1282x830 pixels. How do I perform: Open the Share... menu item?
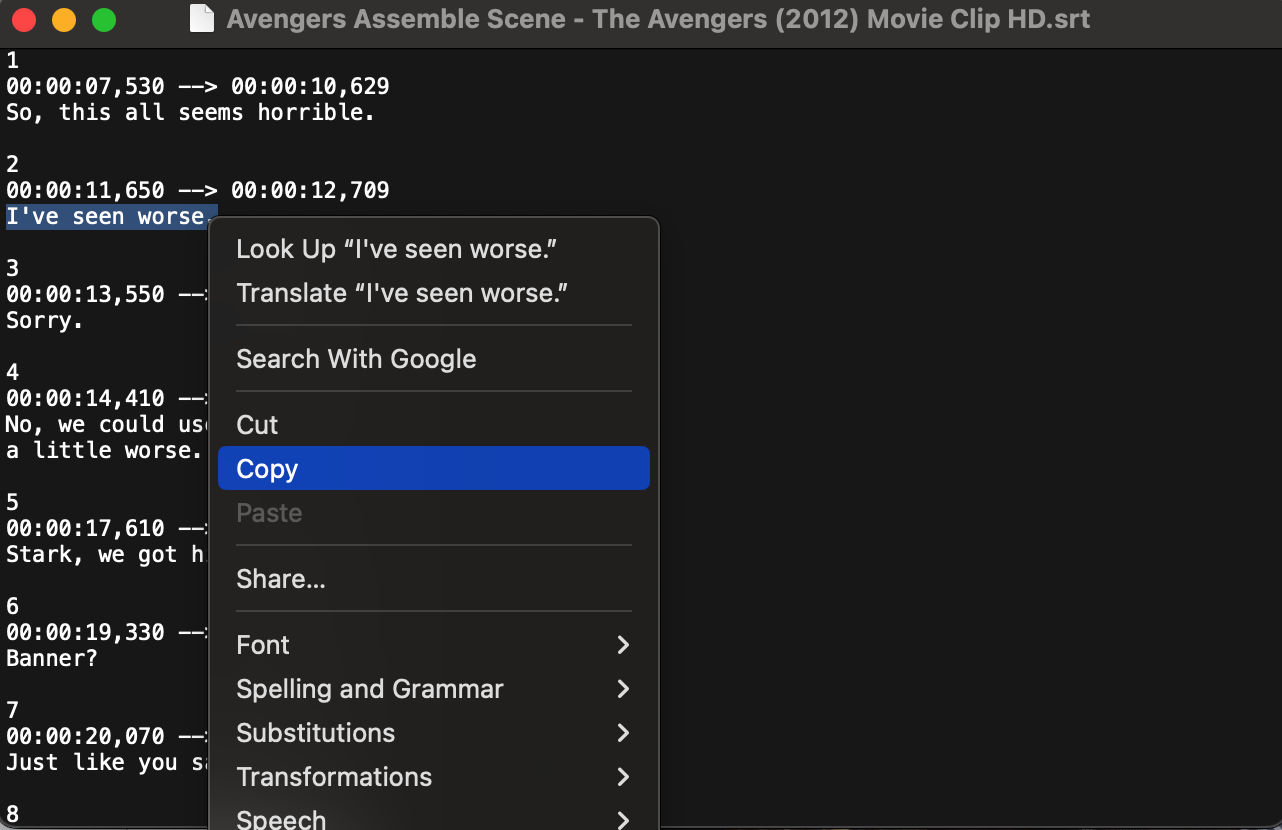pos(281,579)
